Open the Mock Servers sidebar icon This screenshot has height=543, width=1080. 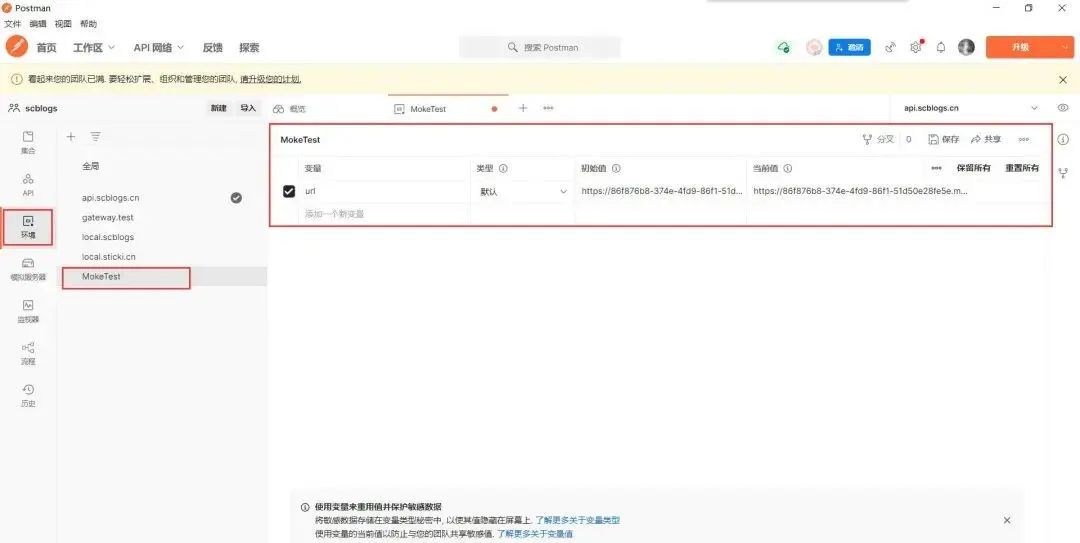pyautogui.click(x=28, y=269)
